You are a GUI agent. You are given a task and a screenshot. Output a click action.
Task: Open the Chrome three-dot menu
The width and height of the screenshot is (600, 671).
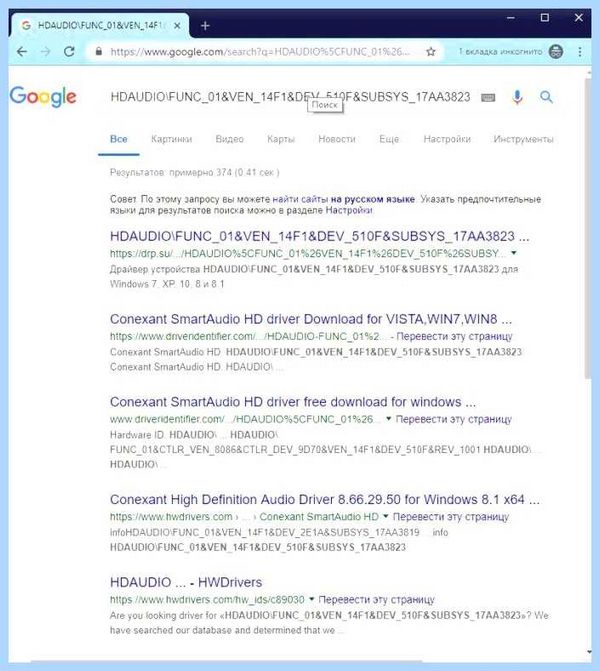click(x=580, y=52)
